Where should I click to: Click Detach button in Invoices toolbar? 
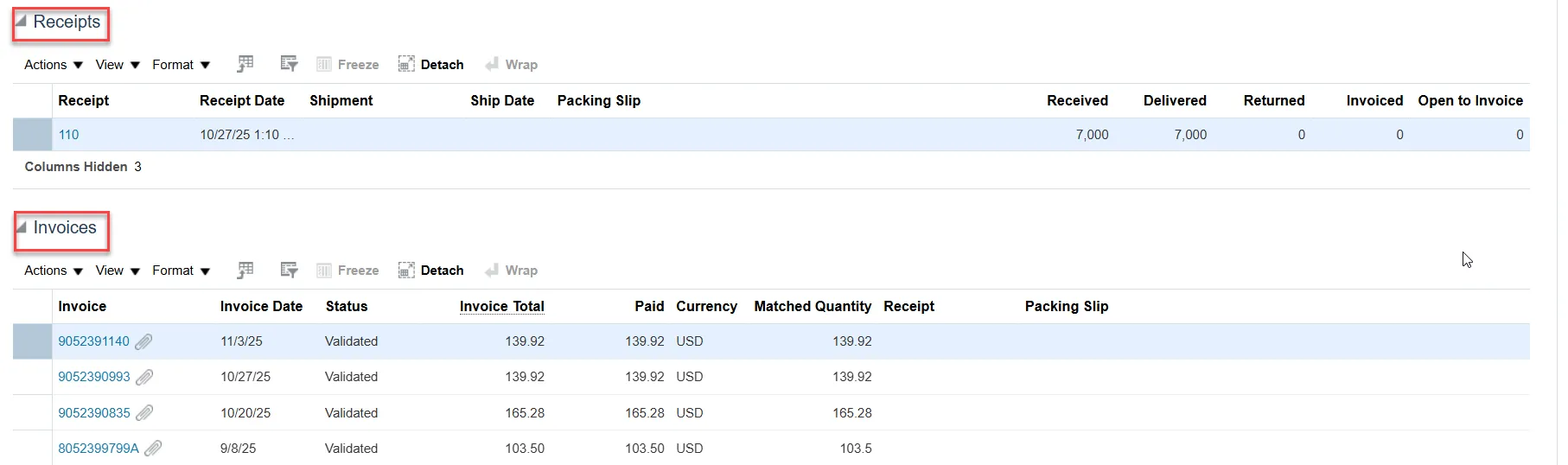(431, 271)
